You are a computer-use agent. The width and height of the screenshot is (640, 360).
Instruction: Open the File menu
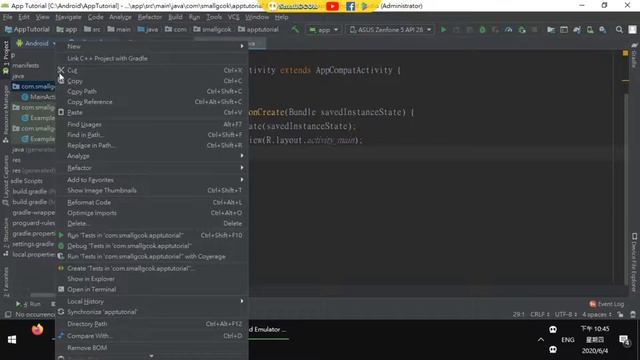pyautogui.click(x=7, y=17)
